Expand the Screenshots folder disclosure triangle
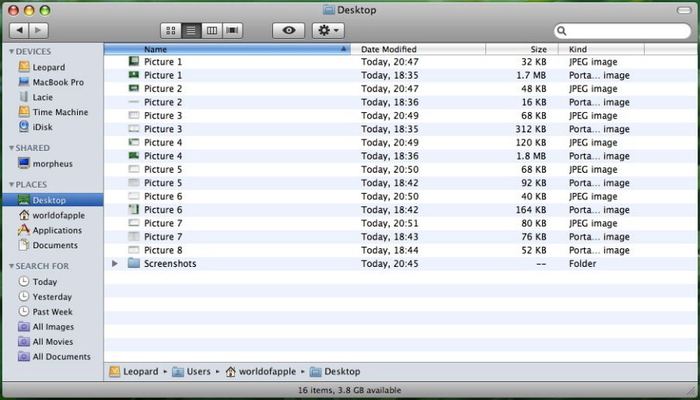Viewport: 700px width, 400px height. (x=115, y=263)
